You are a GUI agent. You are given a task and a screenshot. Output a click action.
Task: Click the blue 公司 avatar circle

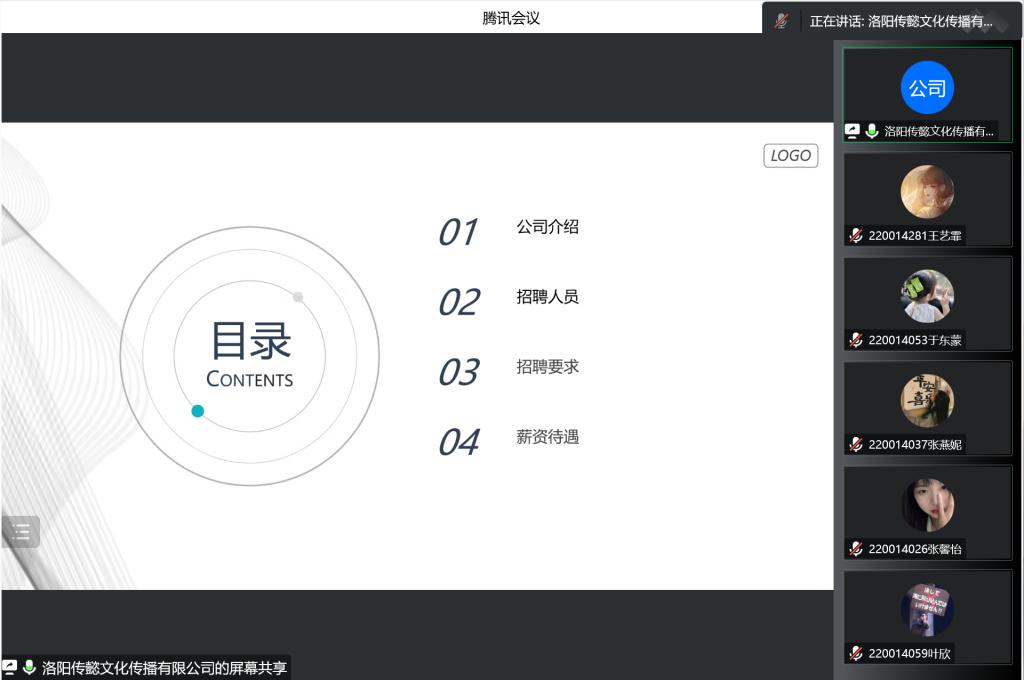click(x=927, y=88)
